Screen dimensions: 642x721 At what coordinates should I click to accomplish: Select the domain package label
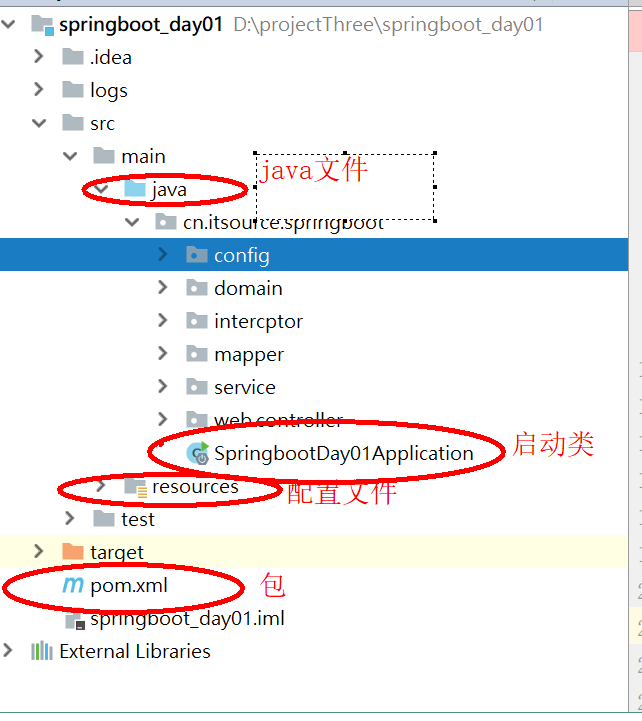point(248,289)
